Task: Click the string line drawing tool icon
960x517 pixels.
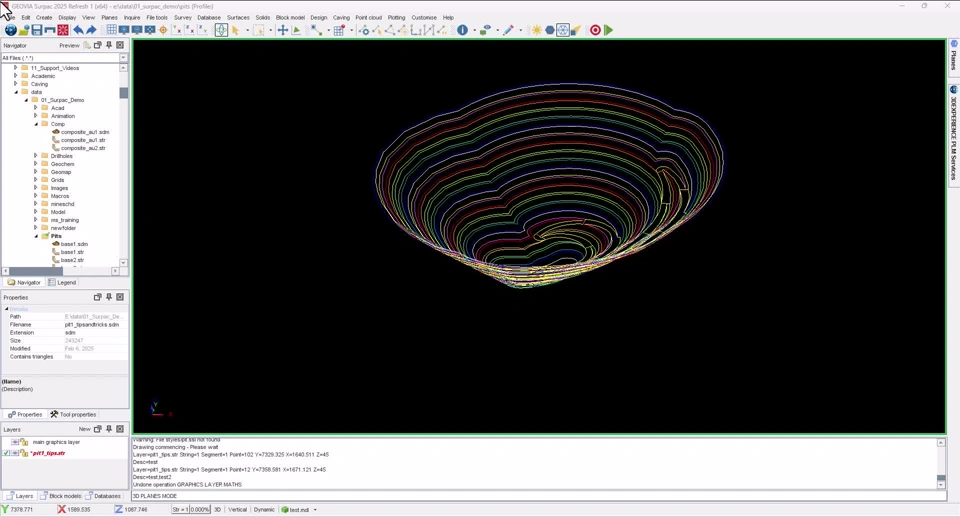Action: [316, 30]
